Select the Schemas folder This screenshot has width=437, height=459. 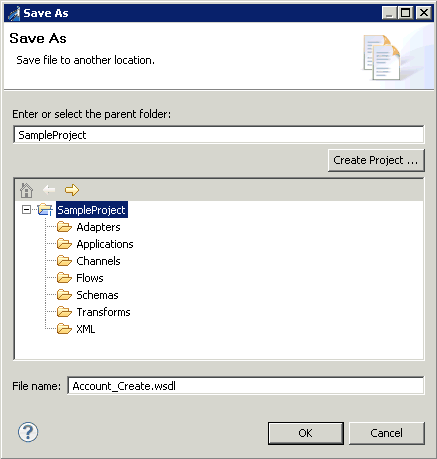pyautogui.click(x=97, y=295)
